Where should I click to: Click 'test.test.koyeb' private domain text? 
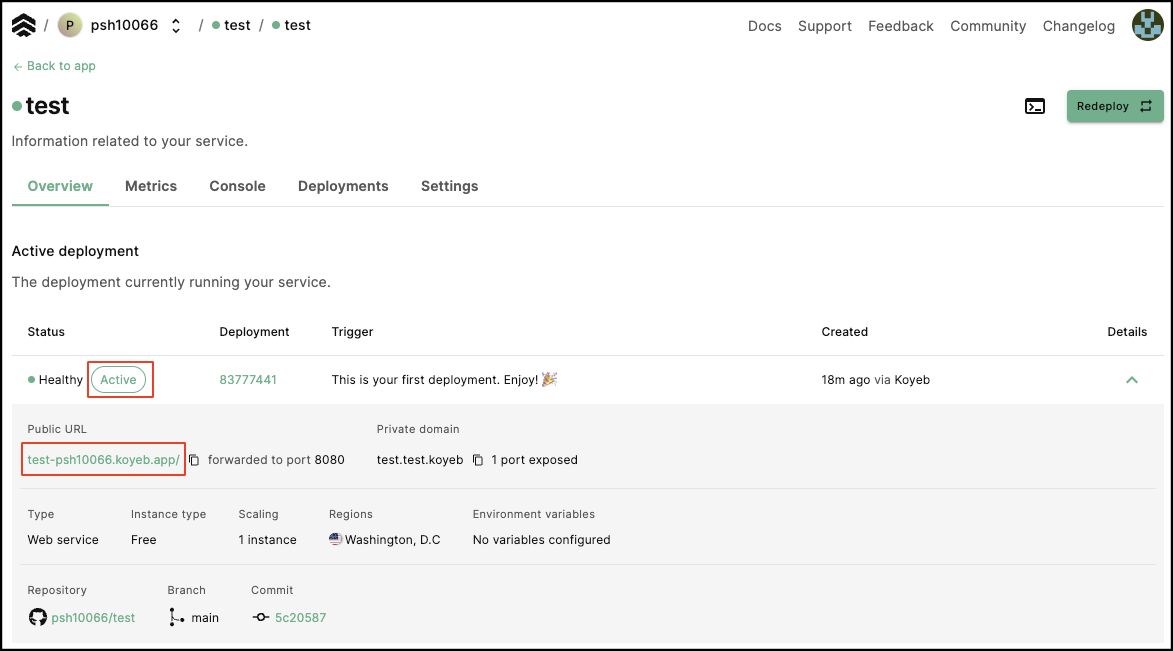[x=420, y=460]
